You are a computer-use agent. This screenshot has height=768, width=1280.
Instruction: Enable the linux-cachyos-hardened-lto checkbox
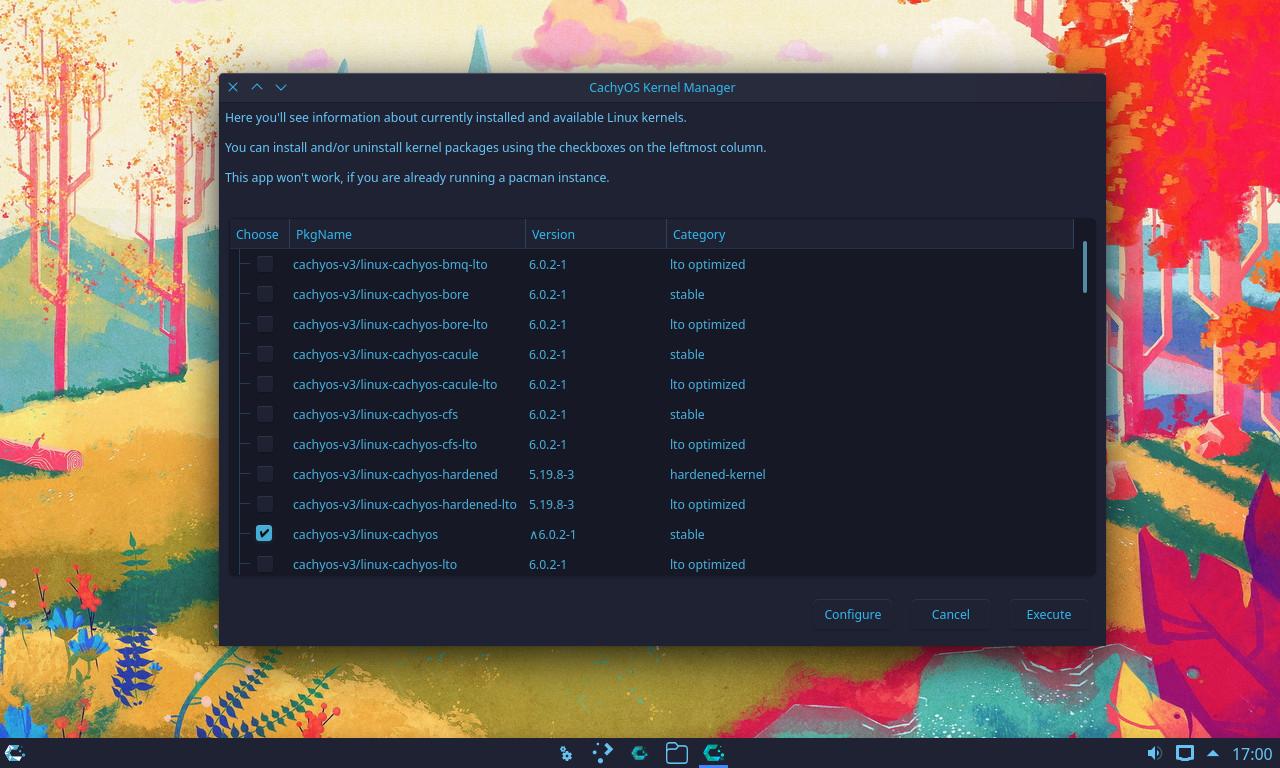coord(265,504)
